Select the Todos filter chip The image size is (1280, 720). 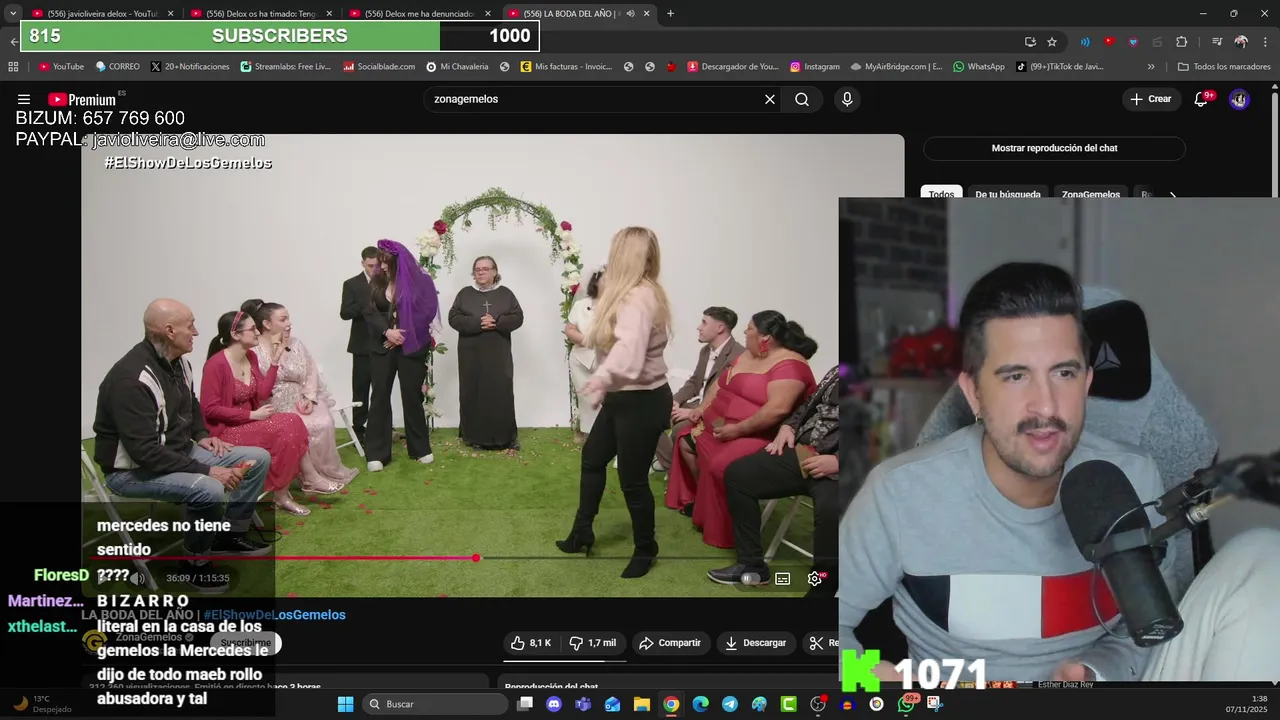941,194
